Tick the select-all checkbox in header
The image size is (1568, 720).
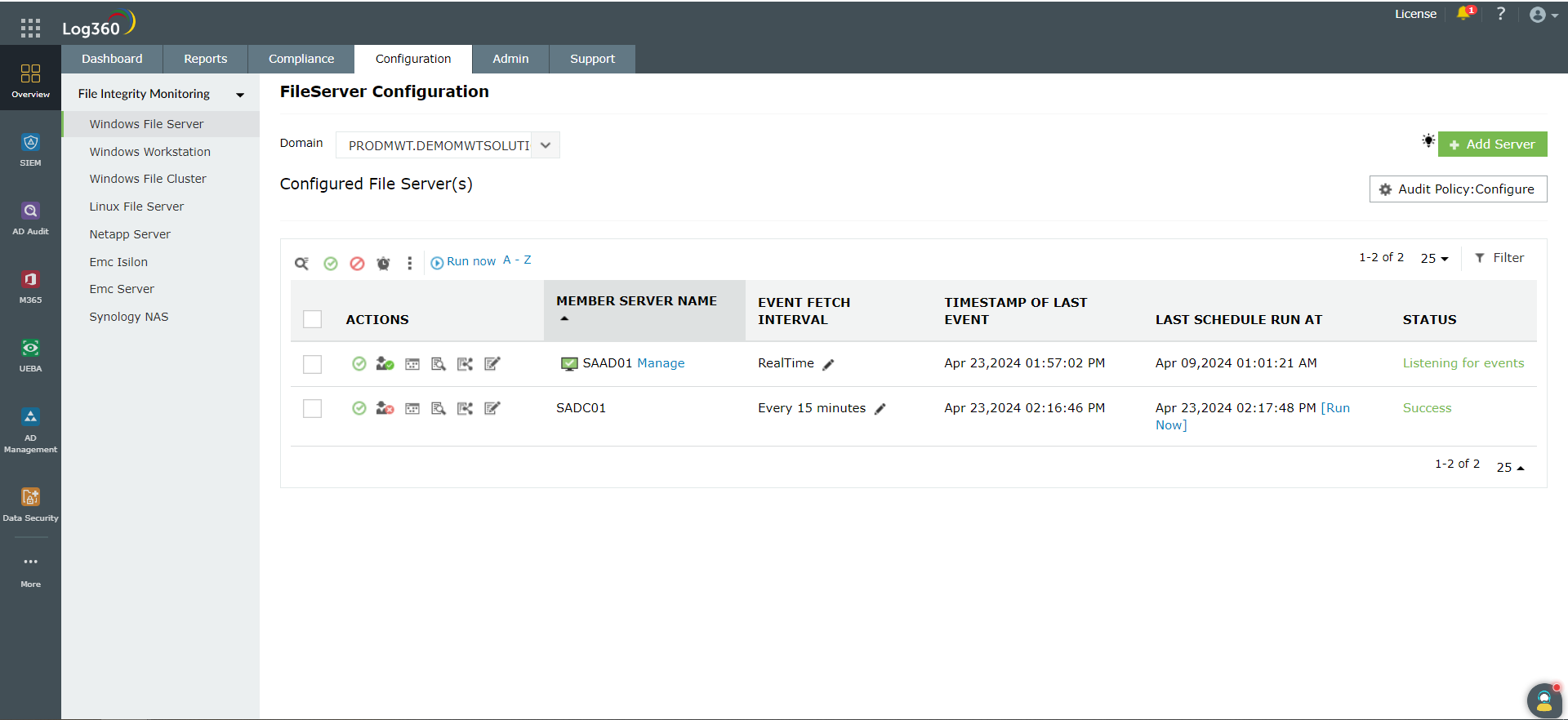[312, 319]
